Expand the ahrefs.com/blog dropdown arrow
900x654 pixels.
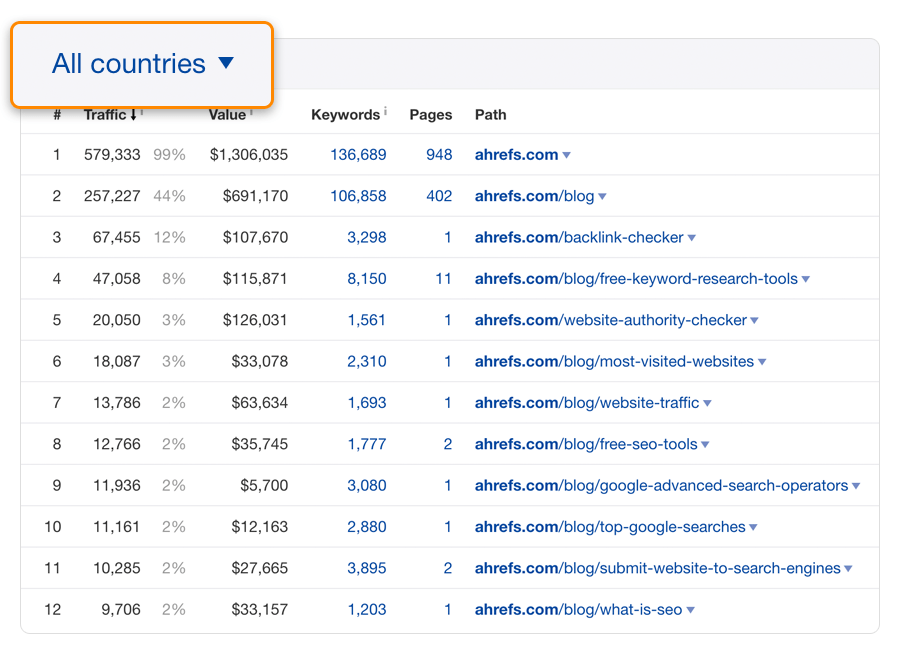pos(602,196)
